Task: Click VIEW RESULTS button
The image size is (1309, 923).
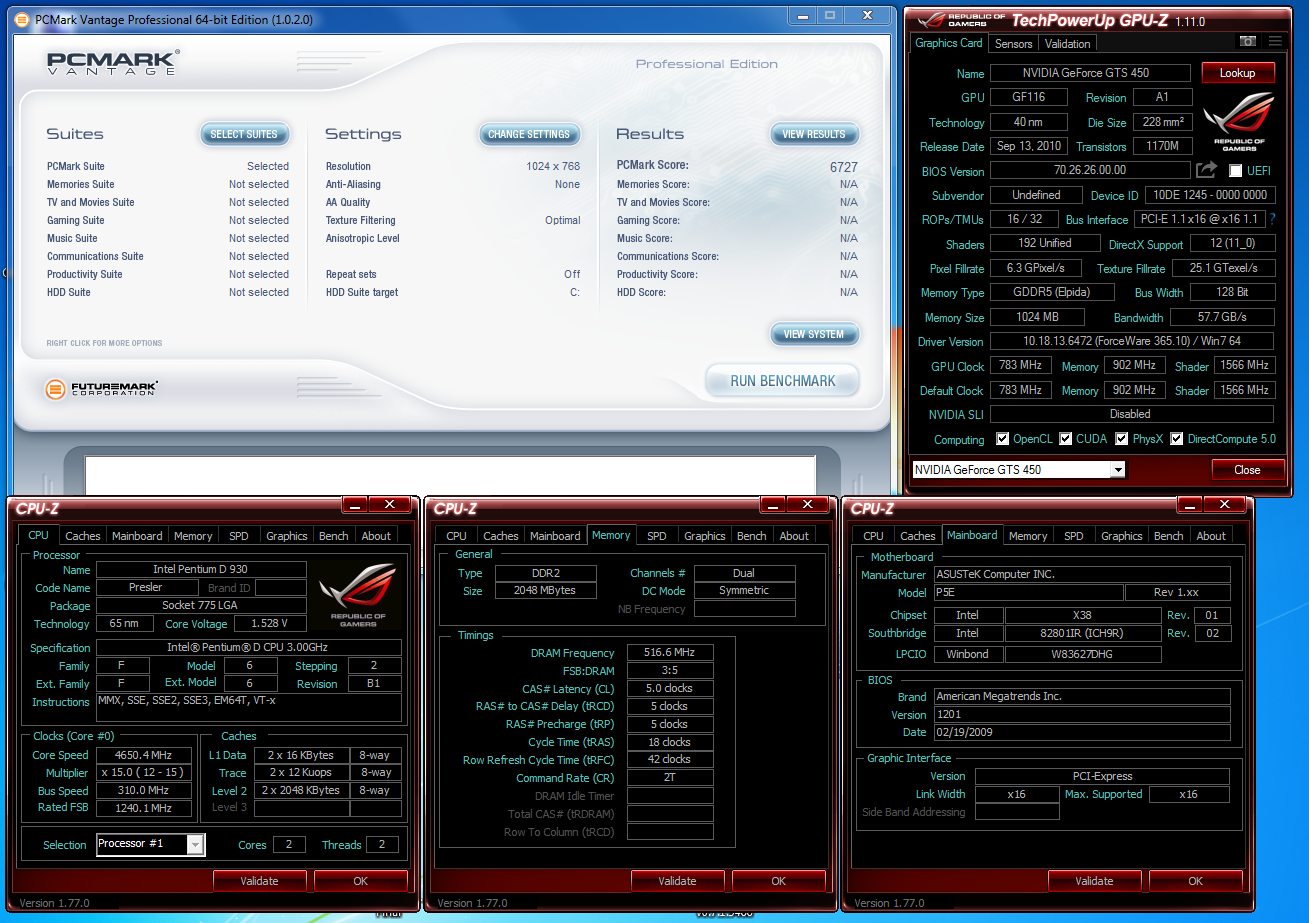Action: pos(814,134)
